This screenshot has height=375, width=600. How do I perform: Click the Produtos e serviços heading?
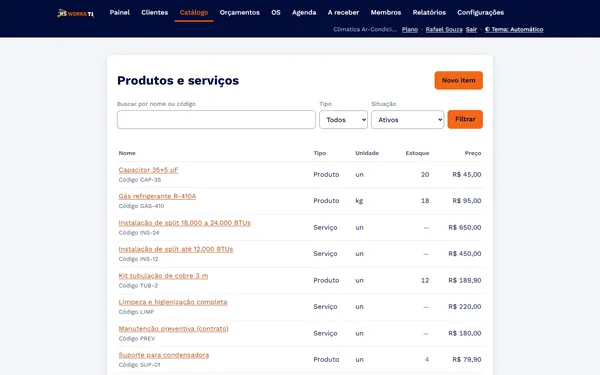pyautogui.click(x=178, y=80)
